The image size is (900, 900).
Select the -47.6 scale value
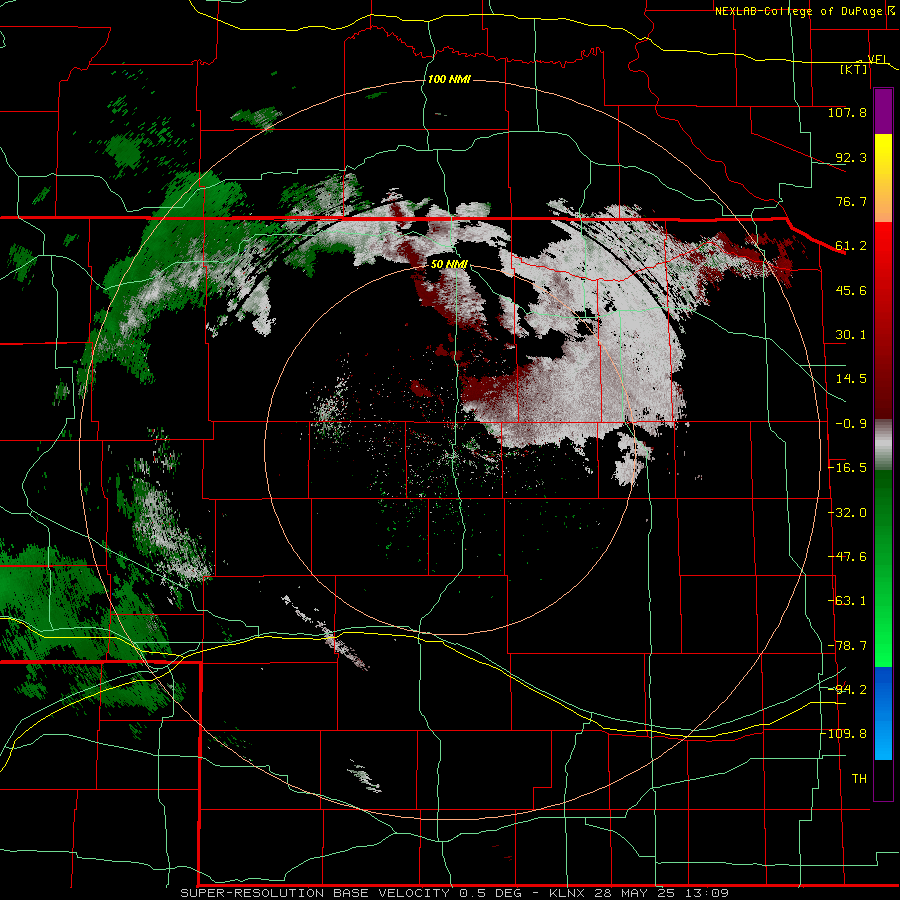pyautogui.click(x=847, y=557)
